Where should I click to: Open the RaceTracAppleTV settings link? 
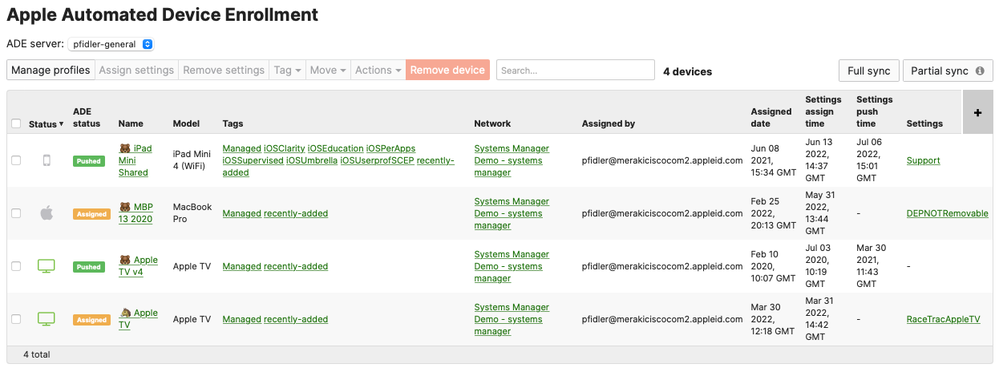coord(943,319)
